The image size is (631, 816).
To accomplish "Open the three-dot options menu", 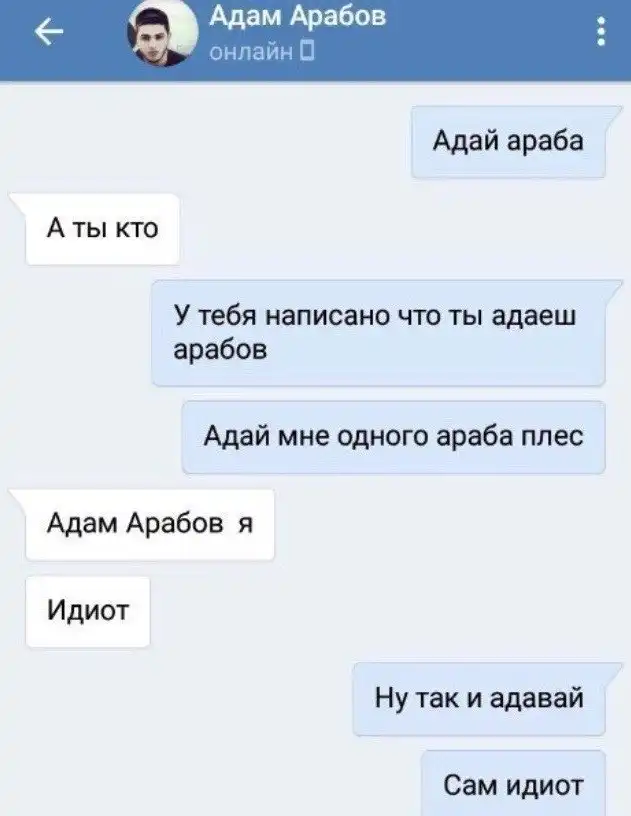I will click(x=601, y=31).
